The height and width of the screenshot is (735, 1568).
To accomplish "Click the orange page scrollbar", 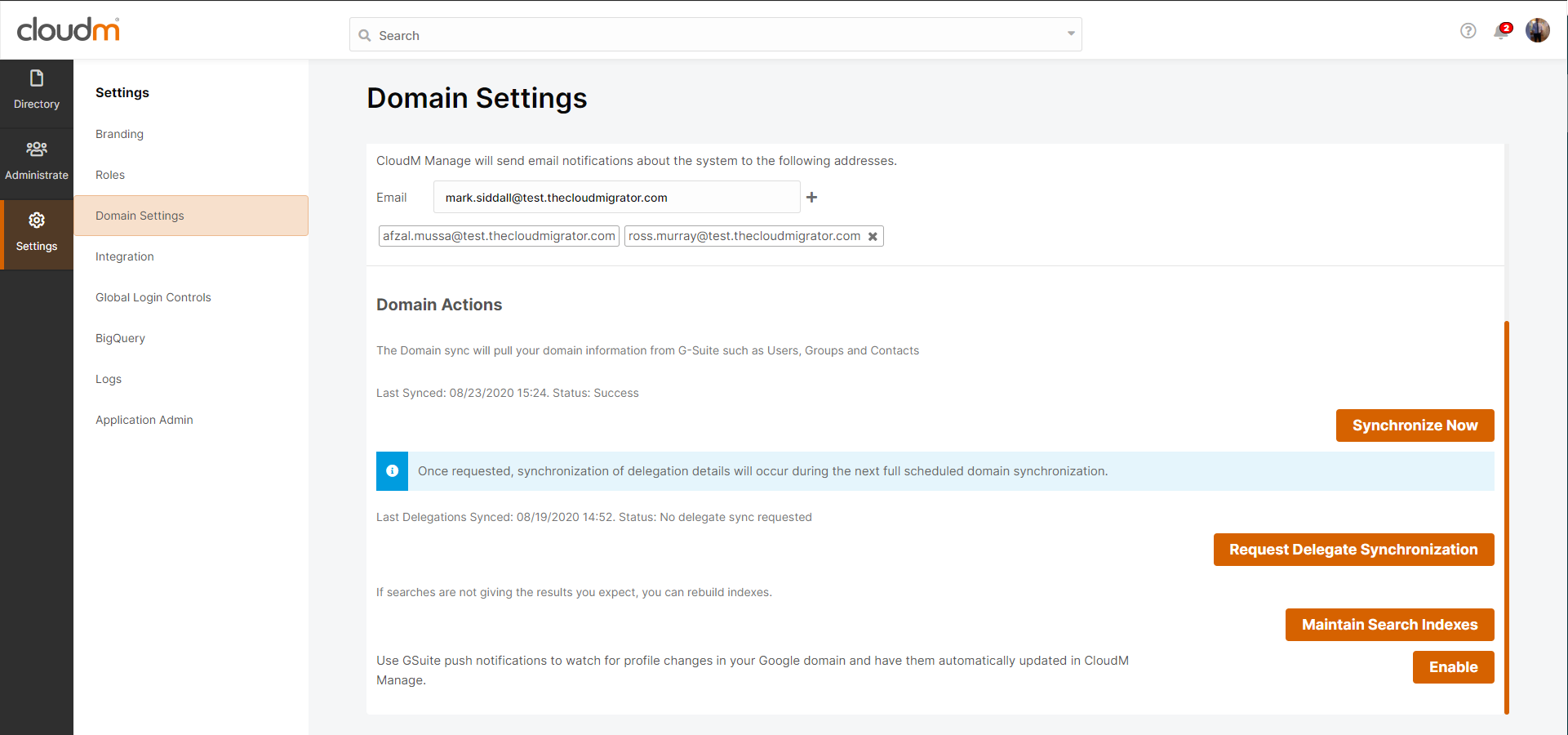I will (x=1507, y=518).
